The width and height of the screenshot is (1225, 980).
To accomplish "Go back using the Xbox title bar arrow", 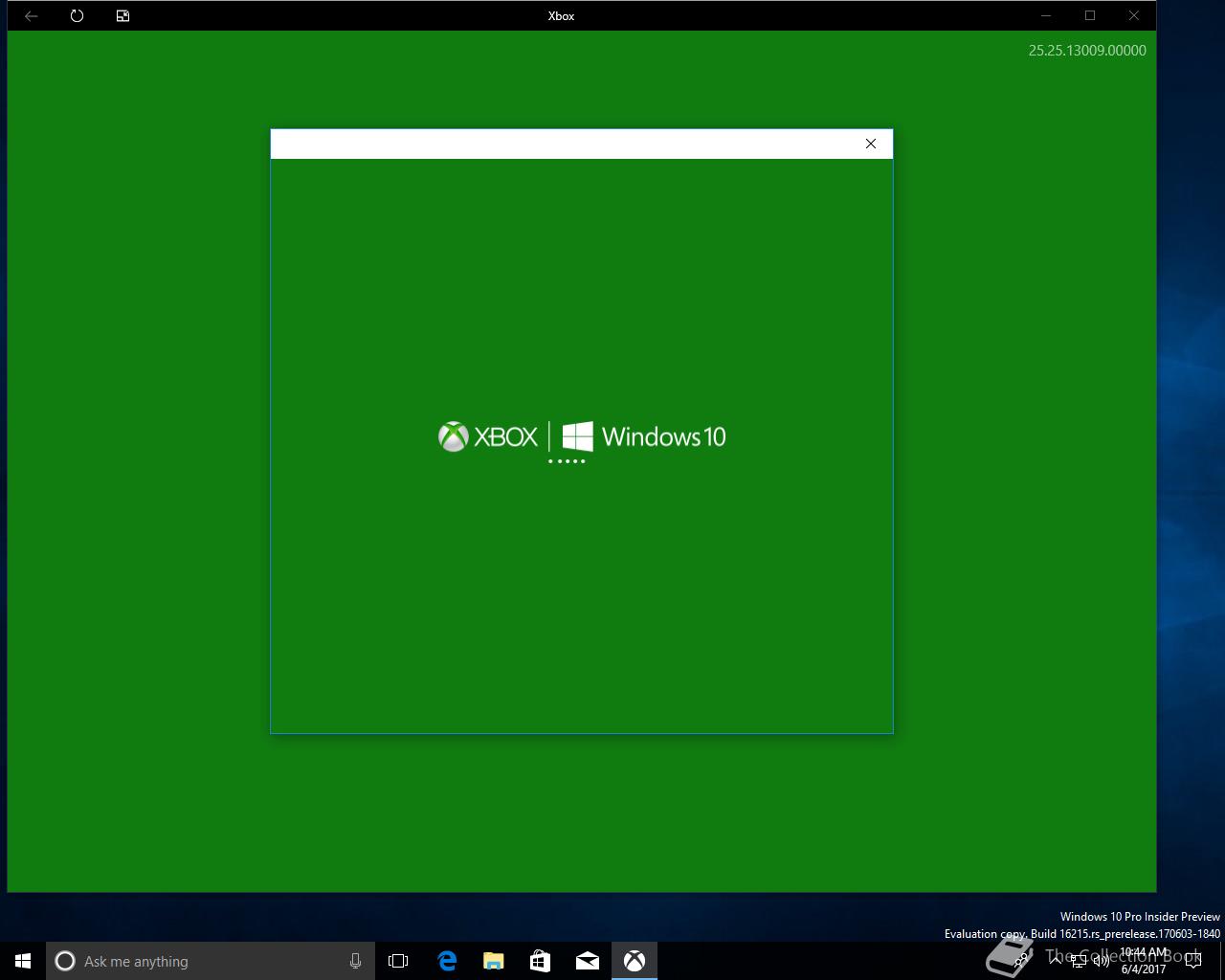I will tap(31, 15).
